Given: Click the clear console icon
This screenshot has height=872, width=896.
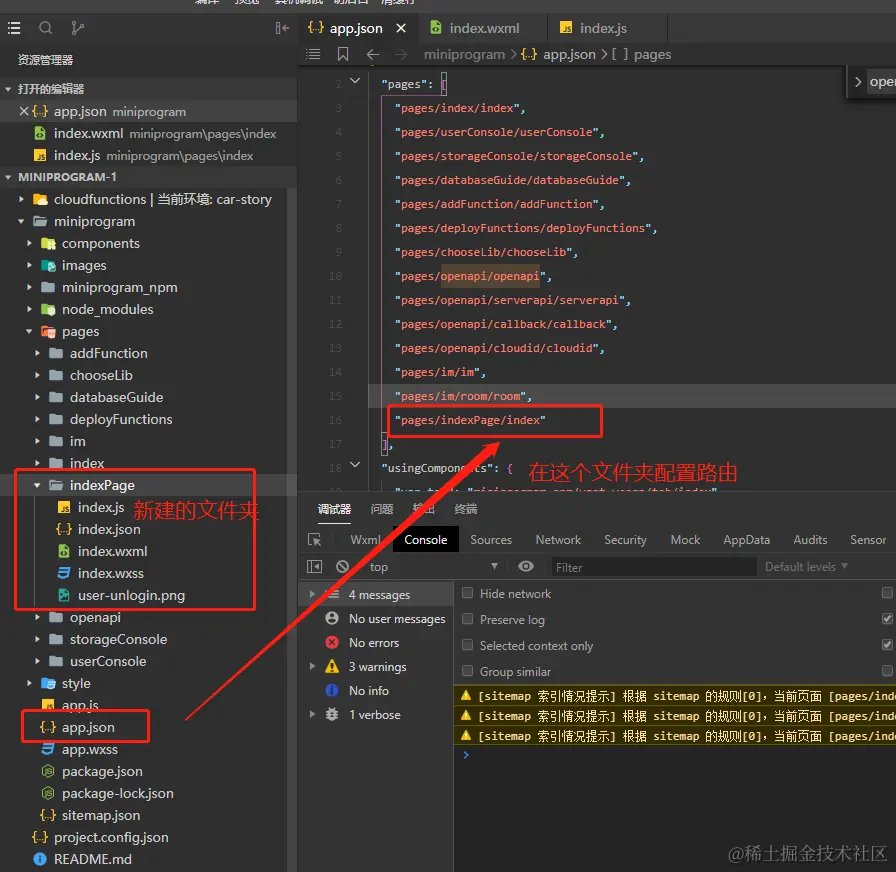Looking at the screenshot, I should click(342, 567).
